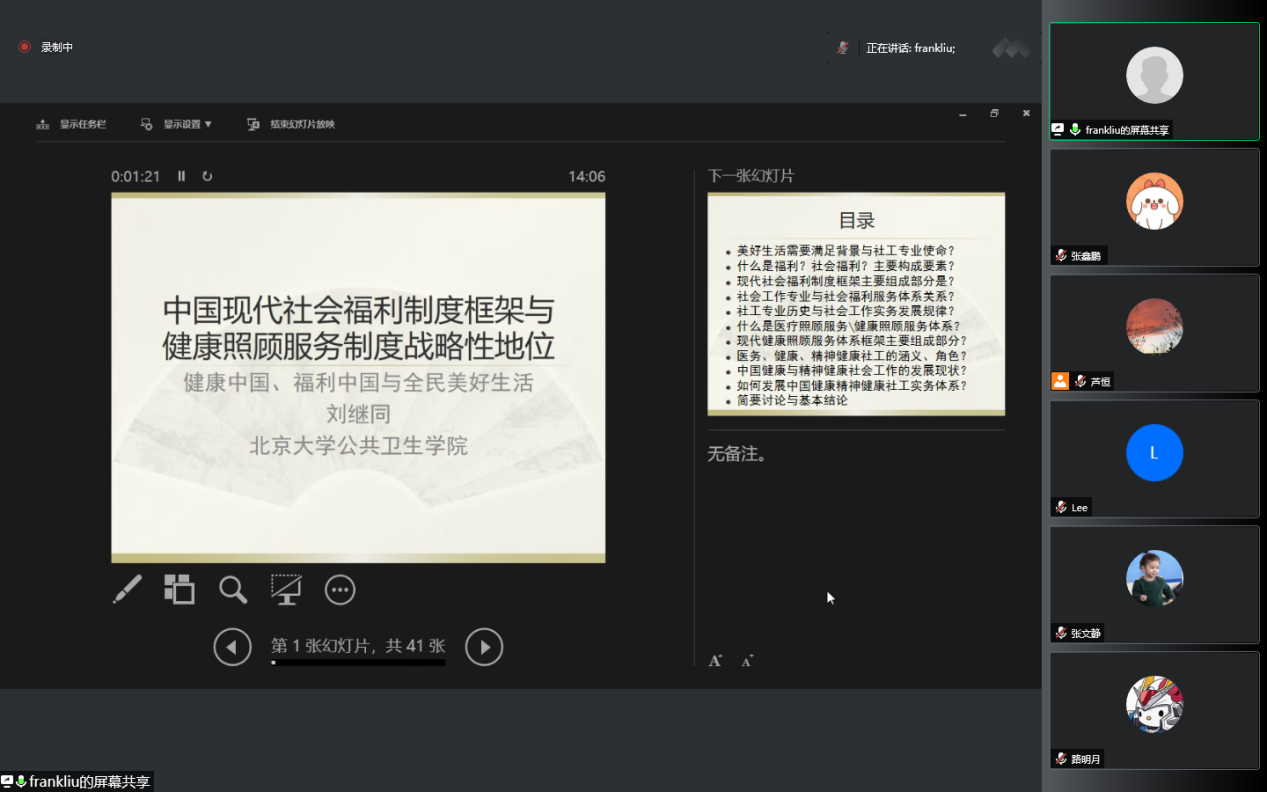
Task: Click the recording indicator 录制中
Action: coord(47,47)
